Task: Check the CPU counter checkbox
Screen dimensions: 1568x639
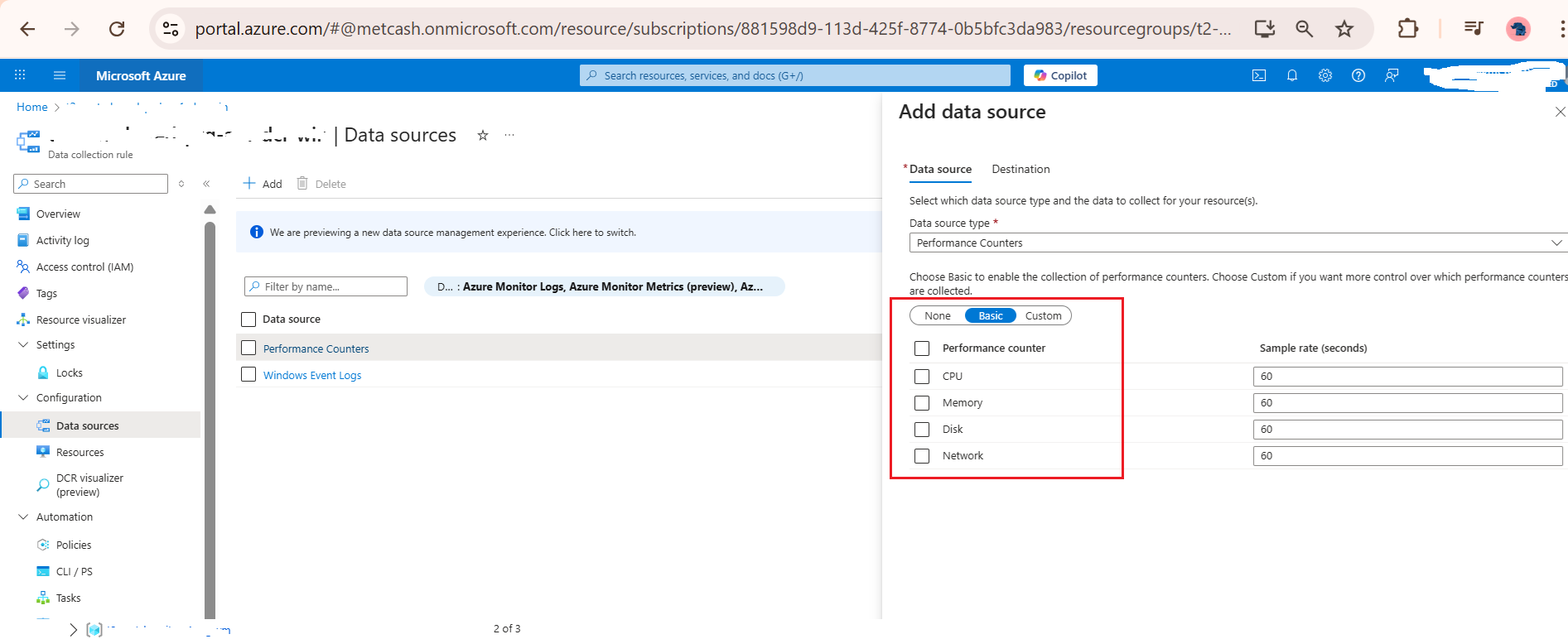Action: pos(922,377)
